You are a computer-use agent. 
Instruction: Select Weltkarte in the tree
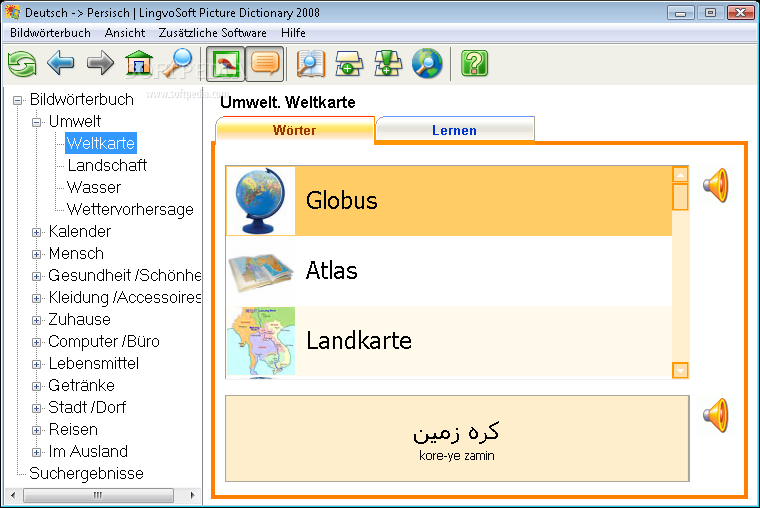[x=101, y=143]
